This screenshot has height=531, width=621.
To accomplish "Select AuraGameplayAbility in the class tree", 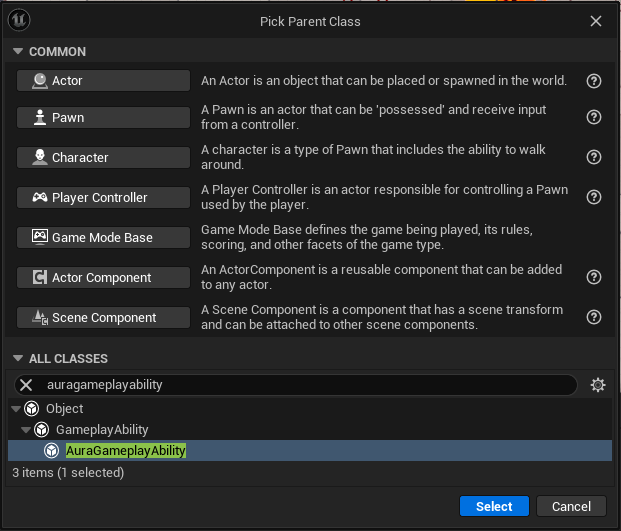I will click(126, 451).
